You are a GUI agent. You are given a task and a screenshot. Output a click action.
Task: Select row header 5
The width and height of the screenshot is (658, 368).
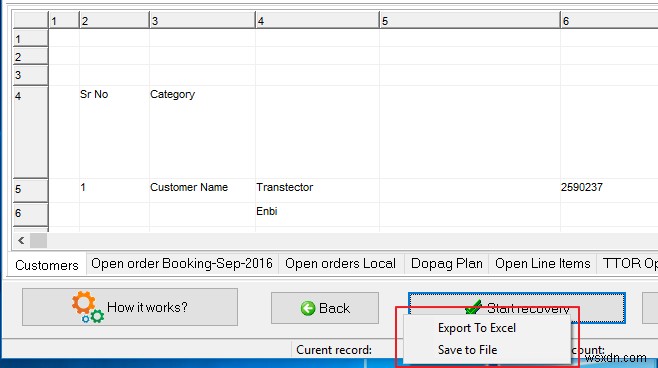pos(31,190)
